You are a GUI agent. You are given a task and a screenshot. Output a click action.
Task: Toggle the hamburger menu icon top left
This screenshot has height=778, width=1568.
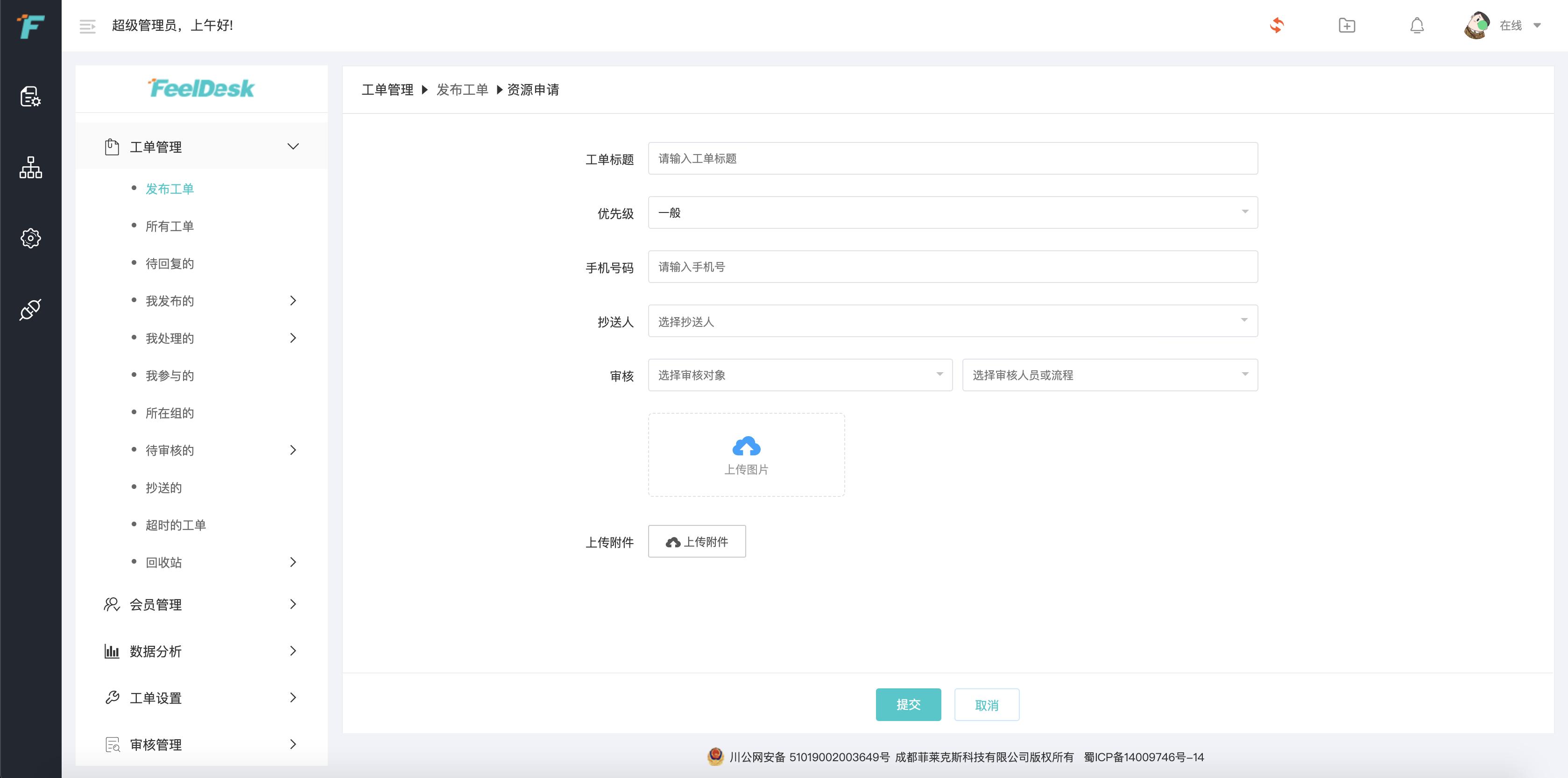[87, 26]
